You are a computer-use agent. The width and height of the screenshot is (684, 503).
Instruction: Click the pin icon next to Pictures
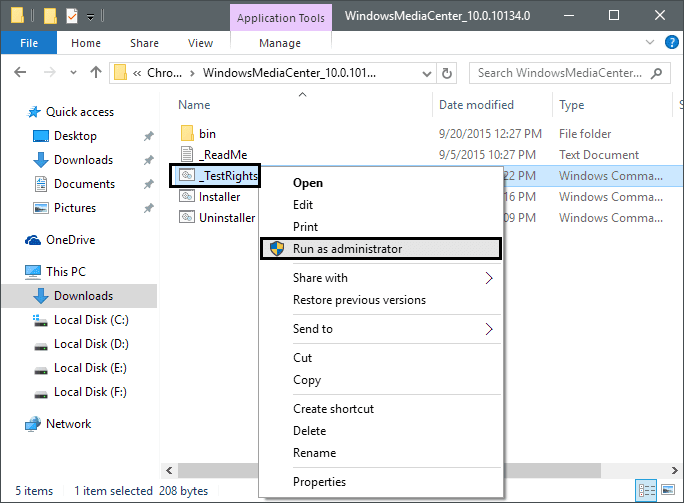149,208
